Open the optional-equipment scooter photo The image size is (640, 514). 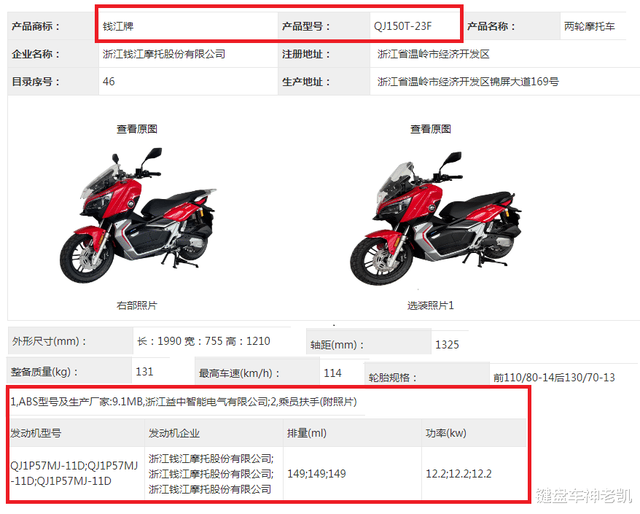coord(435,218)
